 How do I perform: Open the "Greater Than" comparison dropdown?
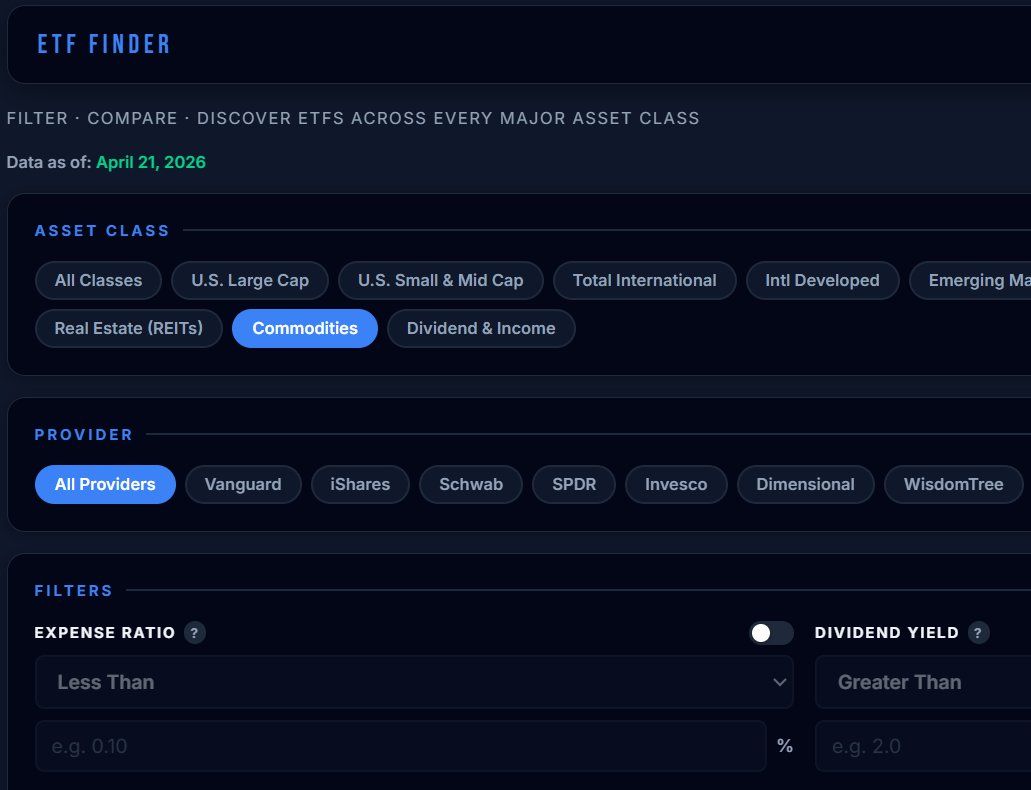pyautogui.click(x=950, y=682)
